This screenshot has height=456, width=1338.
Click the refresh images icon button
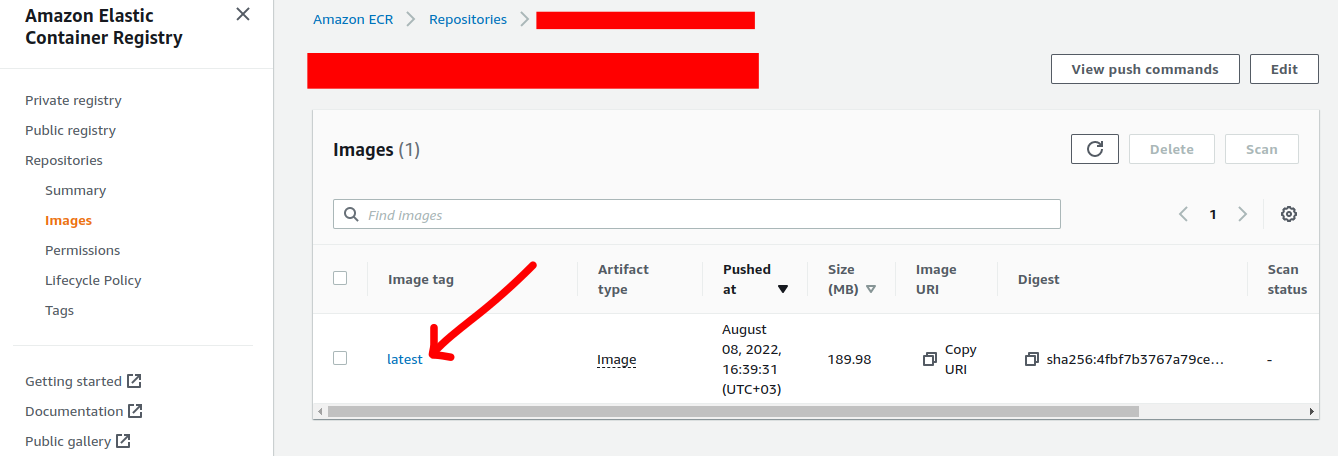1095,149
